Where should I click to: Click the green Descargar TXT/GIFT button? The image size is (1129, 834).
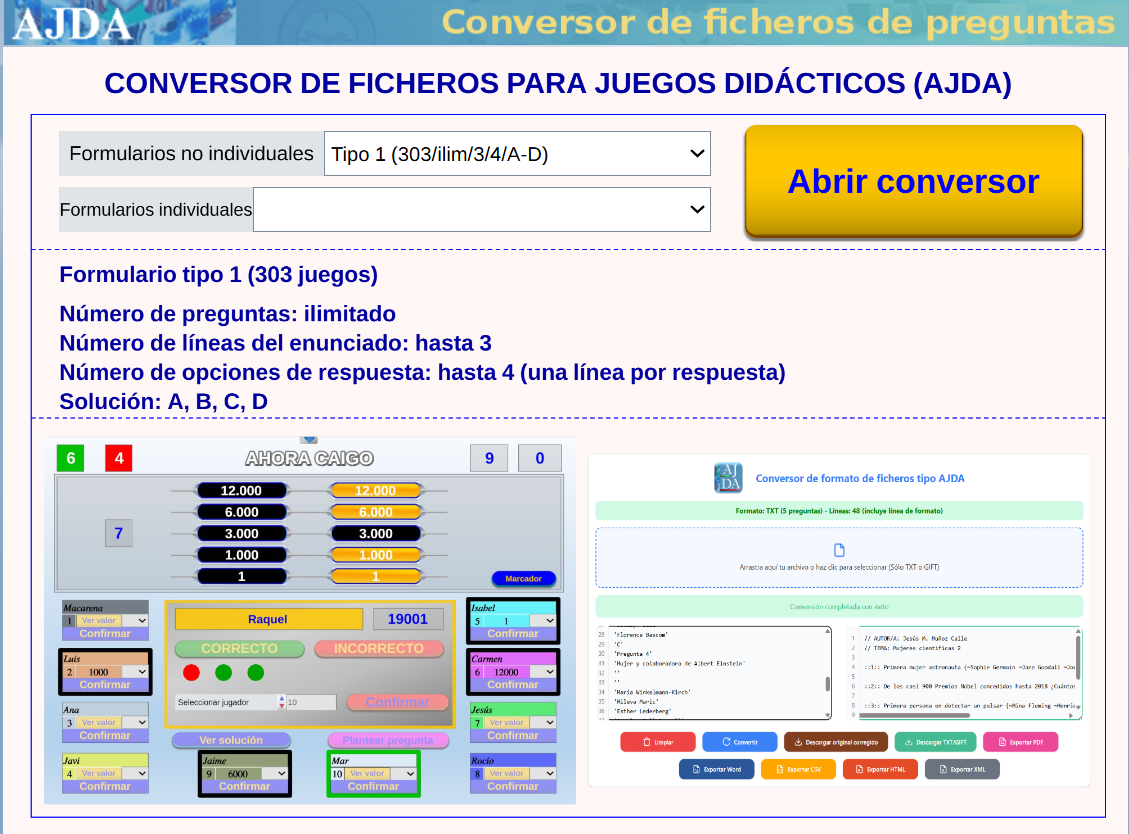coord(934,742)
